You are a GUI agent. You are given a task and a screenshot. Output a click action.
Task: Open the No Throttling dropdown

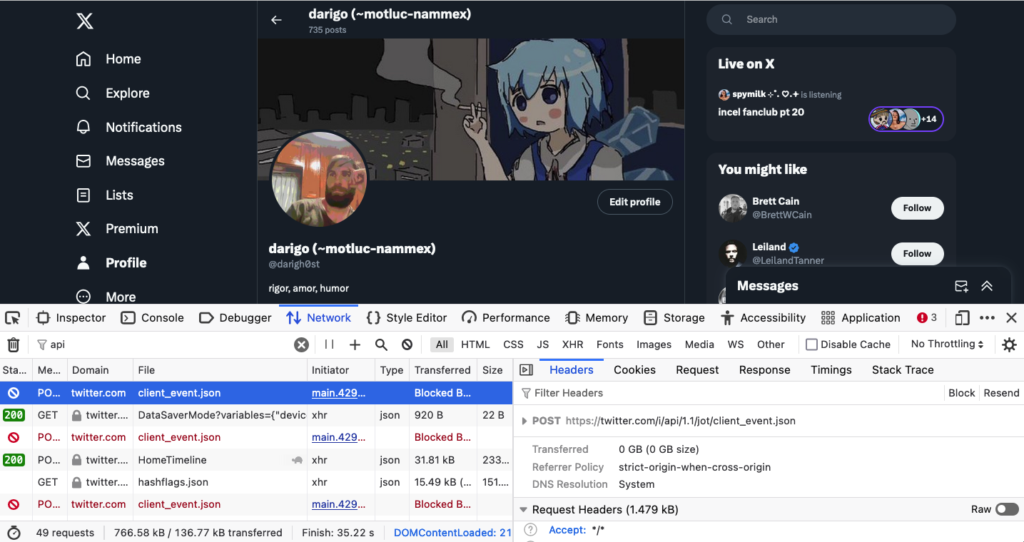pyautogui.click(x=946, y=345)
